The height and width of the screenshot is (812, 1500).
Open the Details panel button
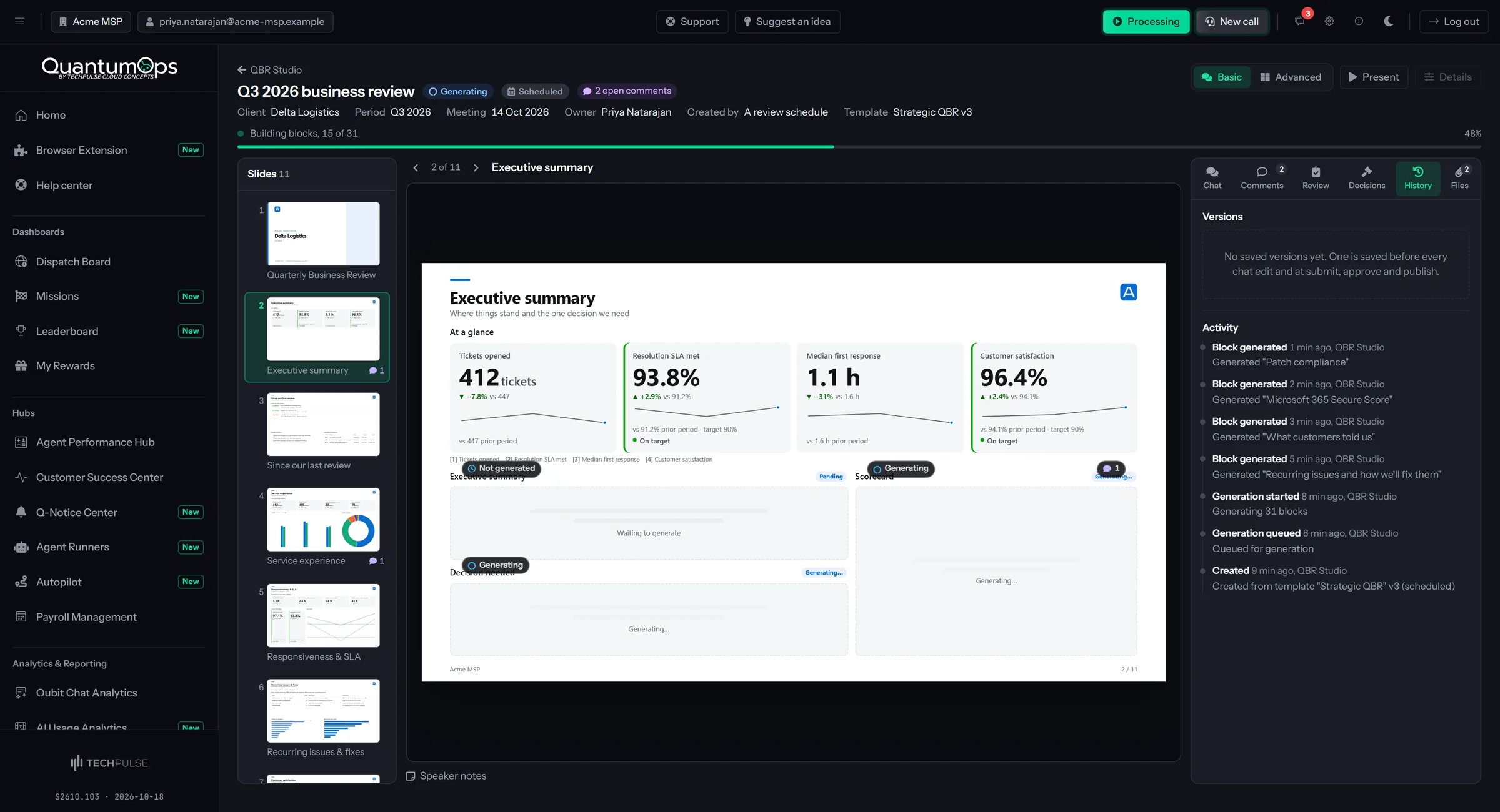1447,77
